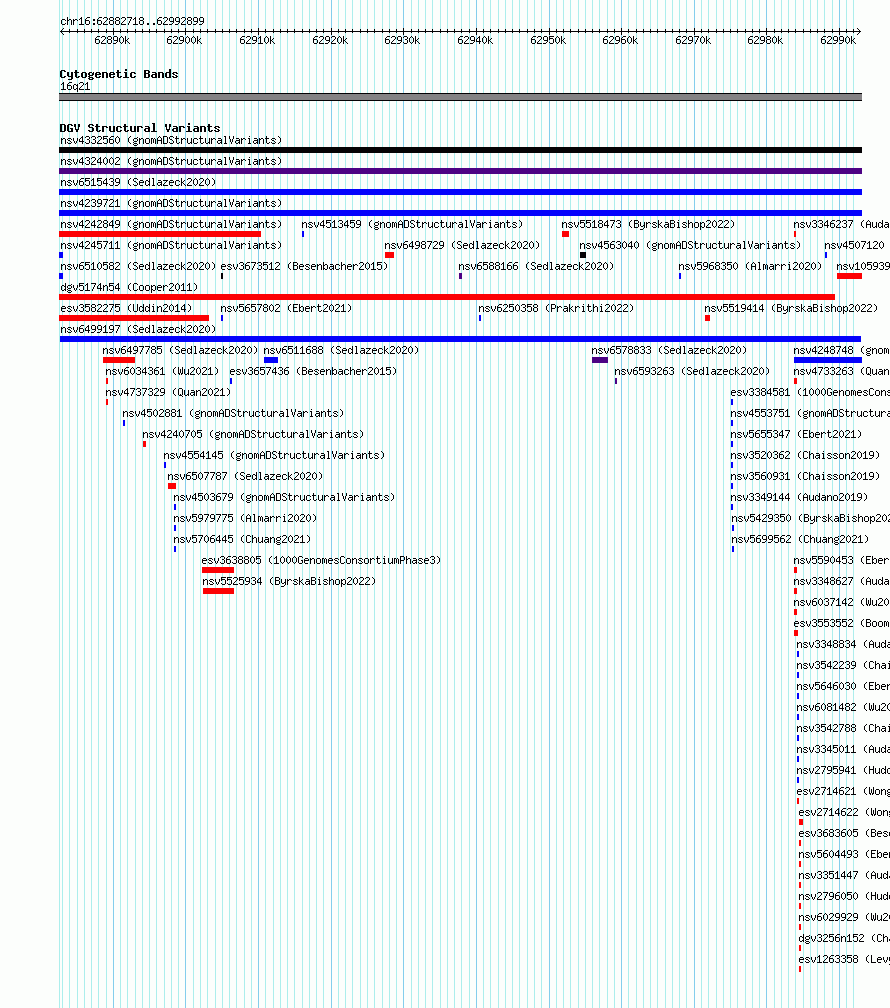Click the nsv4245711 variant label
This screenshot has height=1008, width=890.
coord(171,246)
